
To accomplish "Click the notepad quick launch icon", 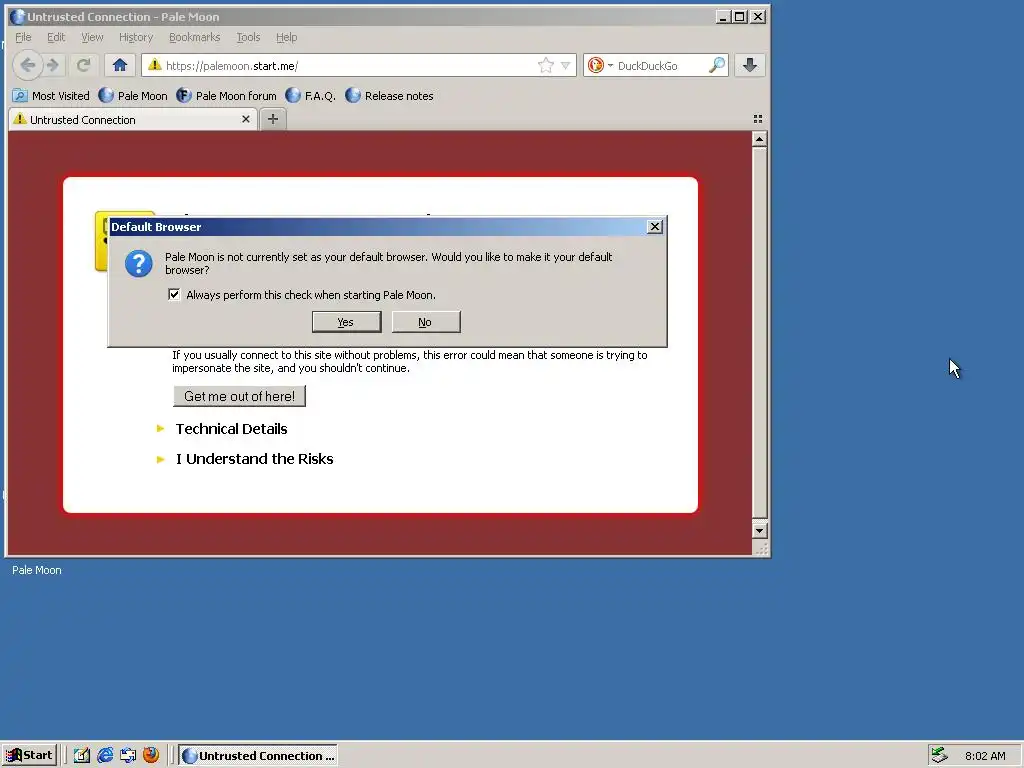I will [x=82, y=756].
